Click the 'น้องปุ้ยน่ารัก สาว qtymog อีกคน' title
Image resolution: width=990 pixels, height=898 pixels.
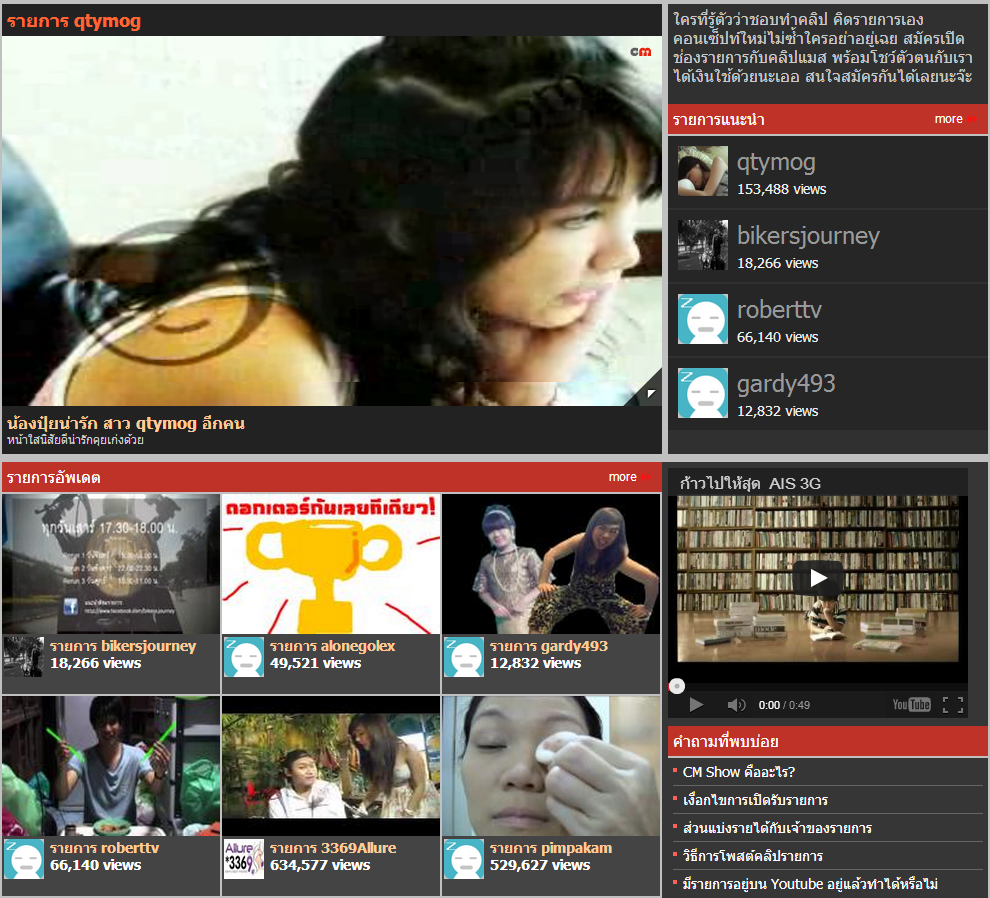[x=126, y=422]
